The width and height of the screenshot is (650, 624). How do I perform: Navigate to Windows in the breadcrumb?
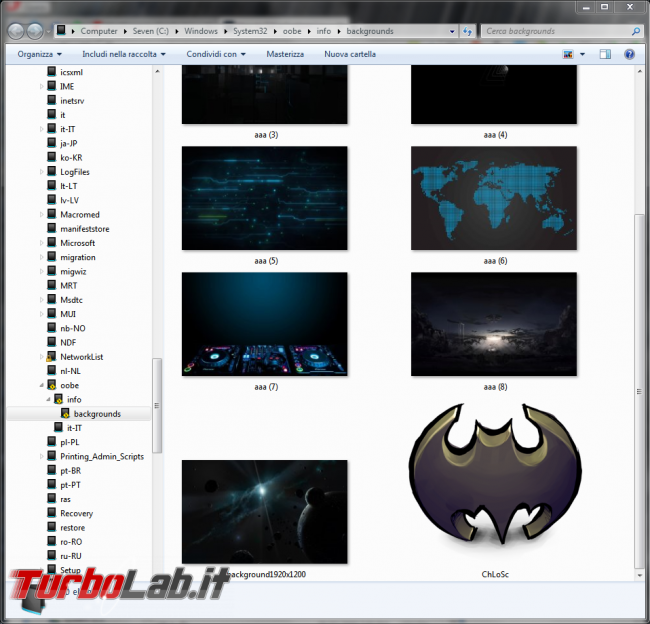(x=201, y=31)
